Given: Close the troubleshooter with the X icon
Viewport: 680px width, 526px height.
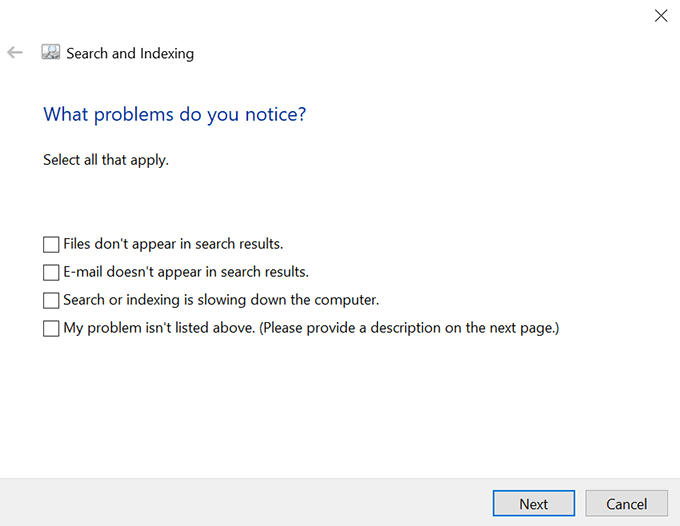Looking at the screenshot, I should (660, 16).
